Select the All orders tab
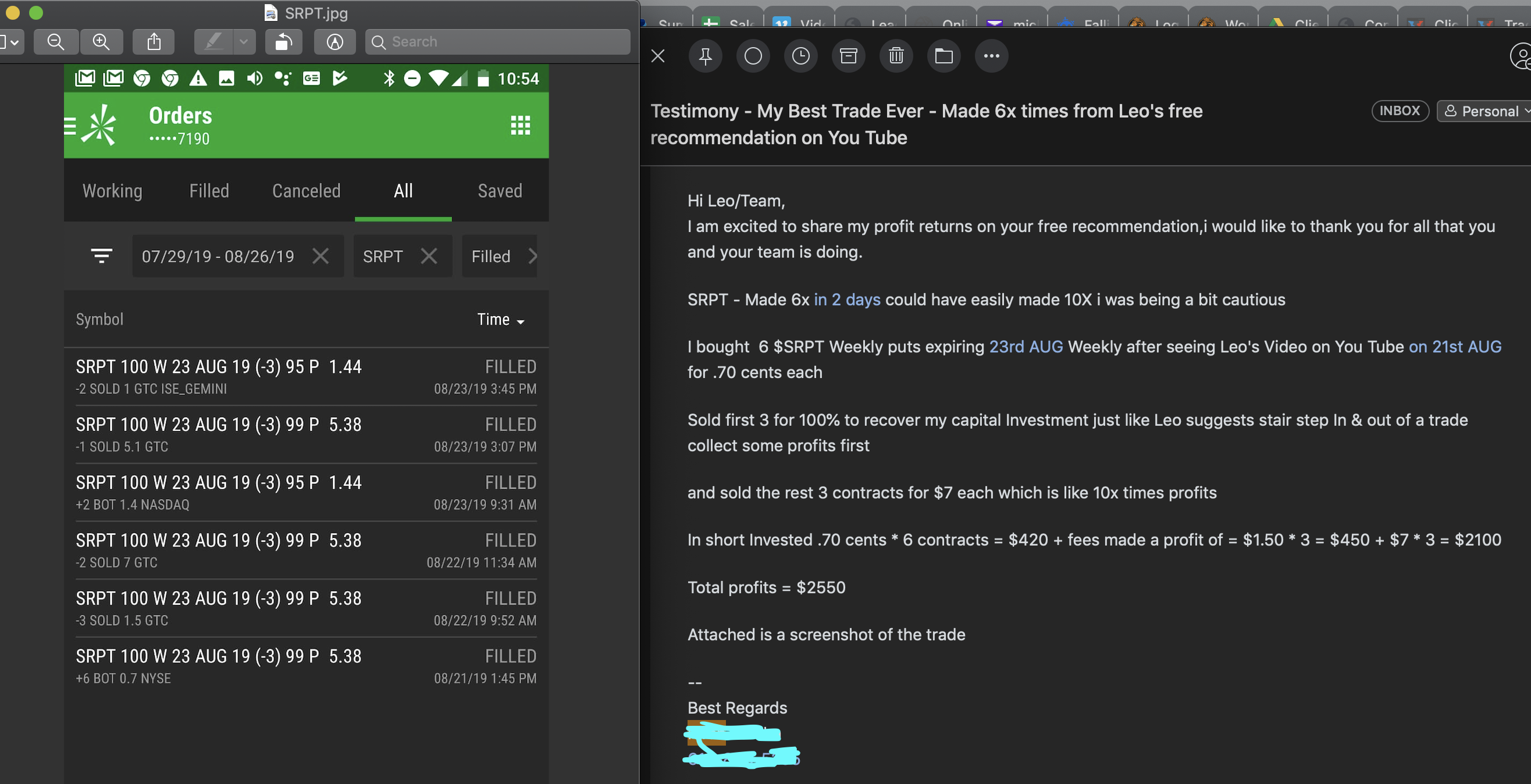The width and height of the screenshot is (1531, 784). pyautogui.click(x=403, y=191)
